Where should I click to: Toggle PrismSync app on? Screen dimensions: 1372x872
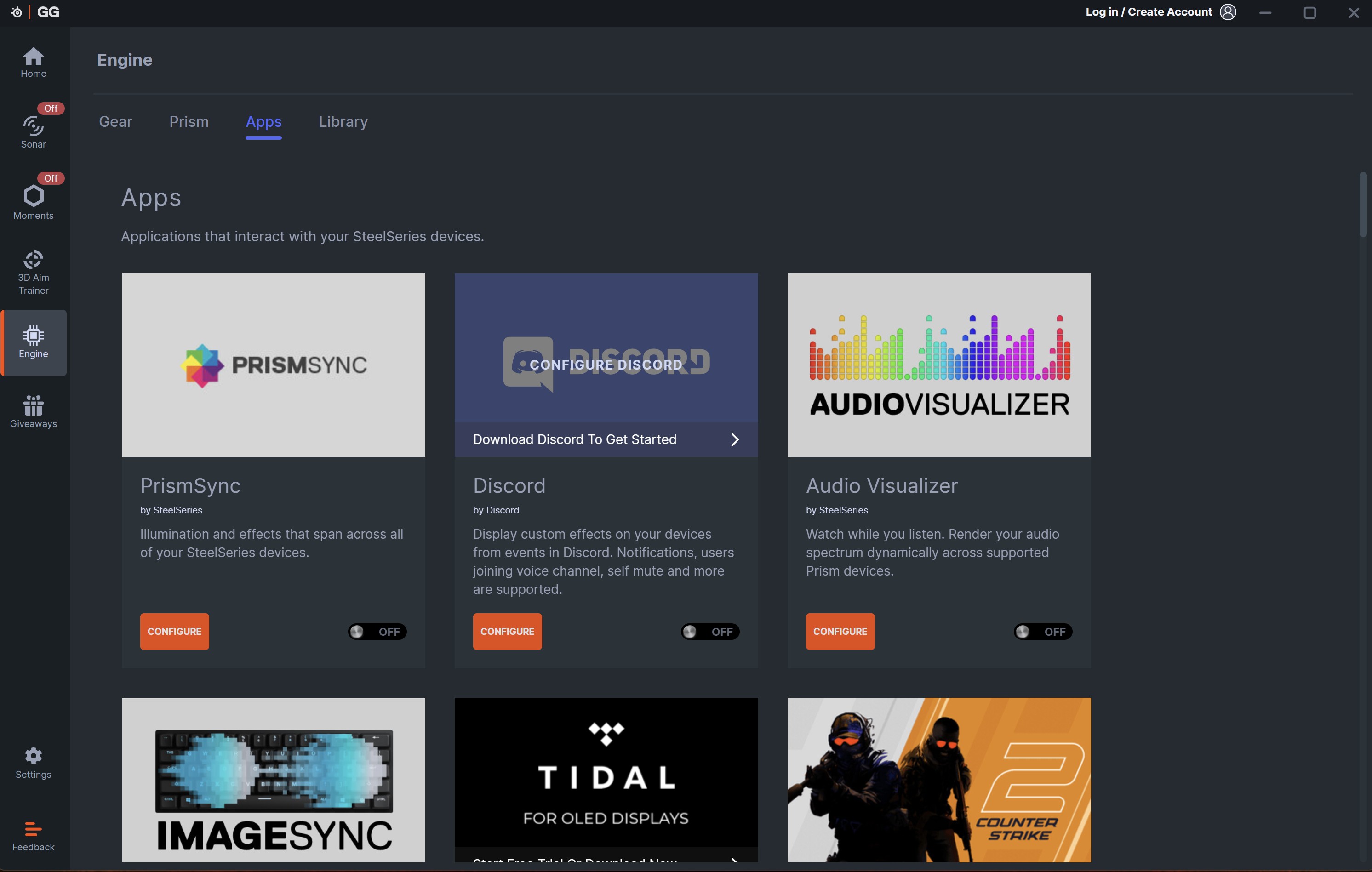coord(377,631)
